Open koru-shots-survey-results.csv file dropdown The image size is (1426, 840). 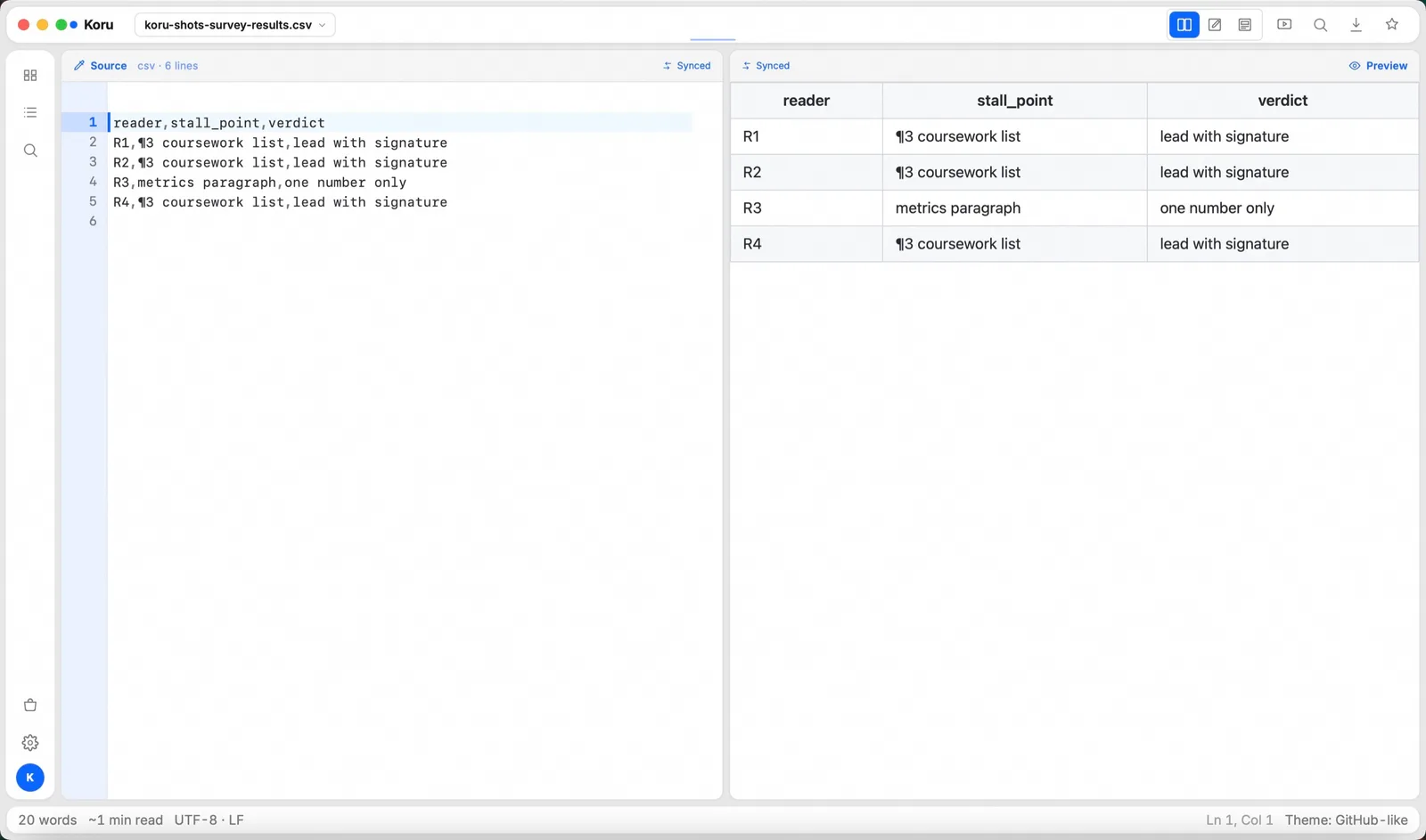coord(234,25)
